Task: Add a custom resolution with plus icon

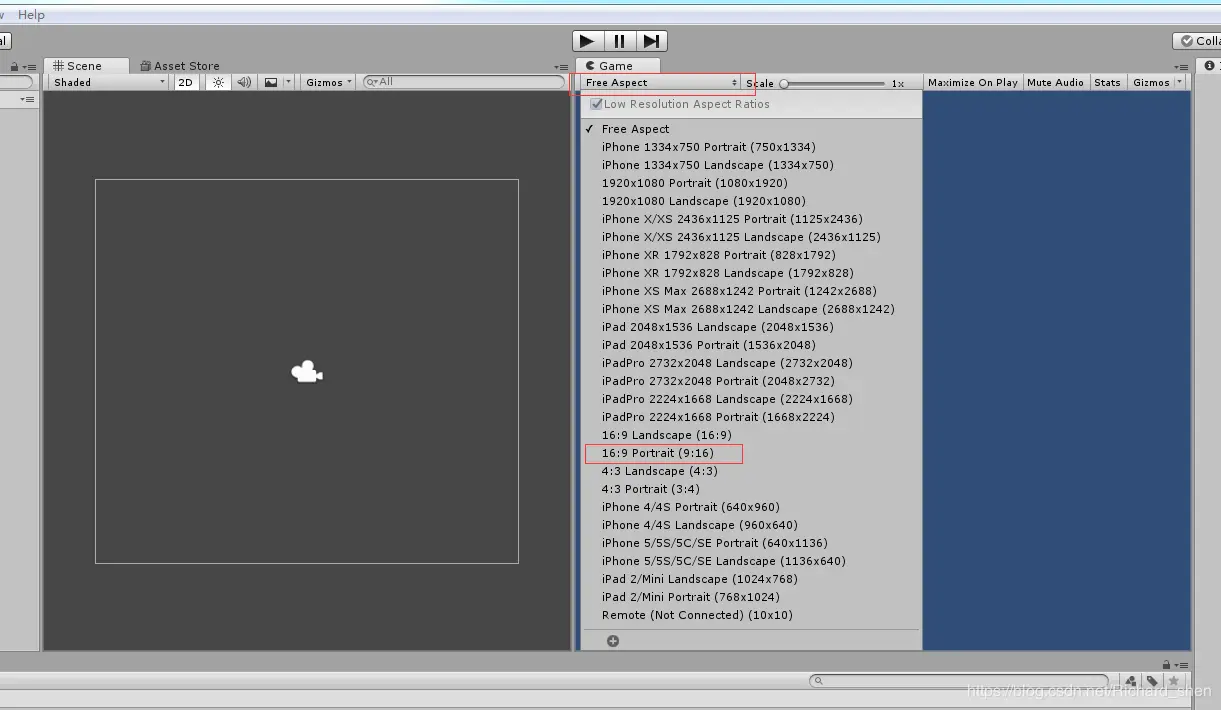Action: pyautogui.click(x=613, y=641)
